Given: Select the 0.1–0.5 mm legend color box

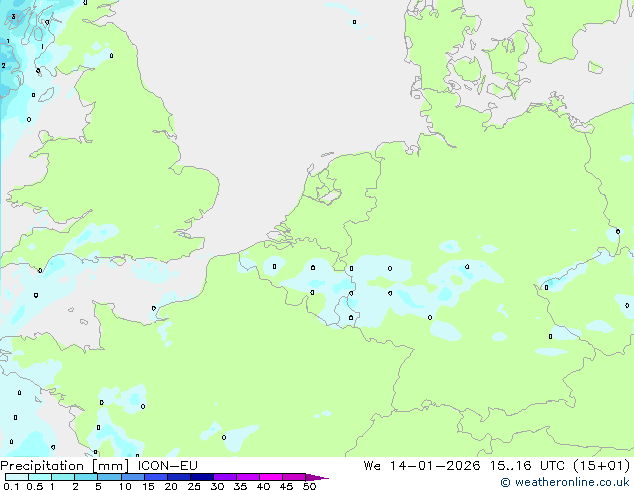Looking at the screenshot, I should (17, 477).
